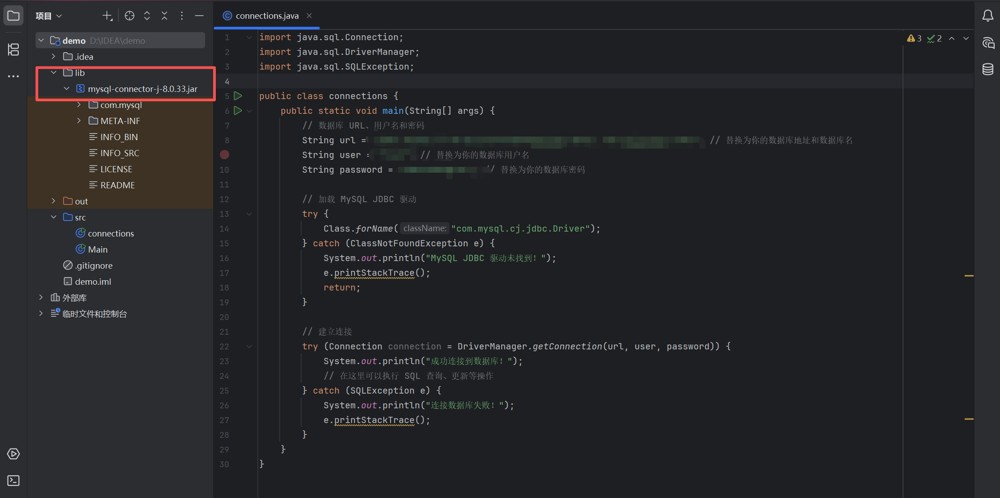Click the add new file plus icon

point(107,15)
